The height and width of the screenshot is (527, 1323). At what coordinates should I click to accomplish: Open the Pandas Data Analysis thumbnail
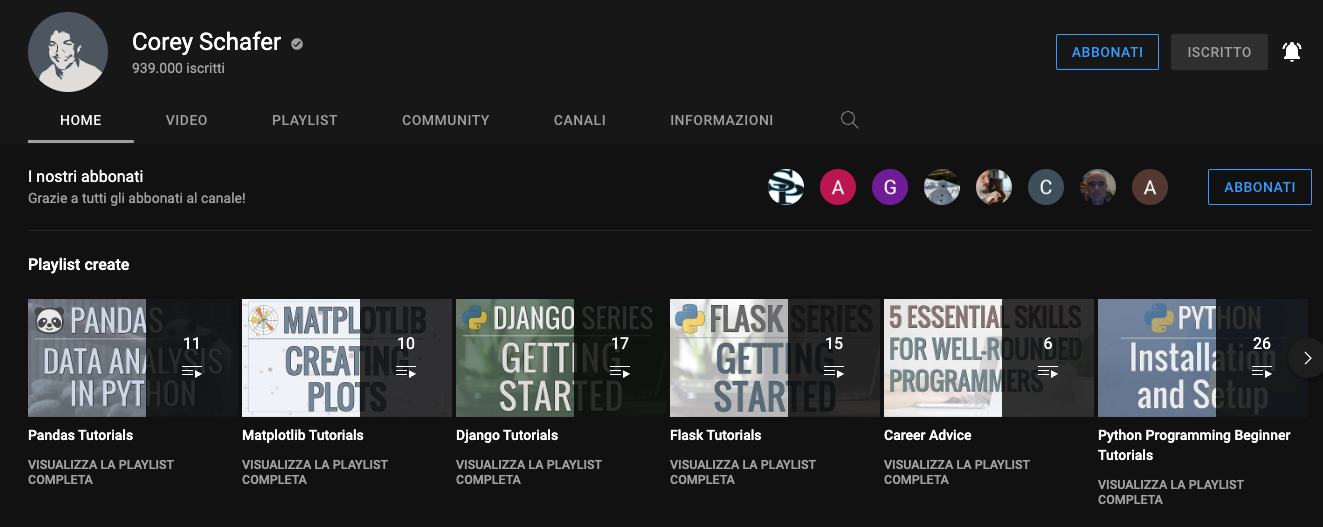point(133,357)
